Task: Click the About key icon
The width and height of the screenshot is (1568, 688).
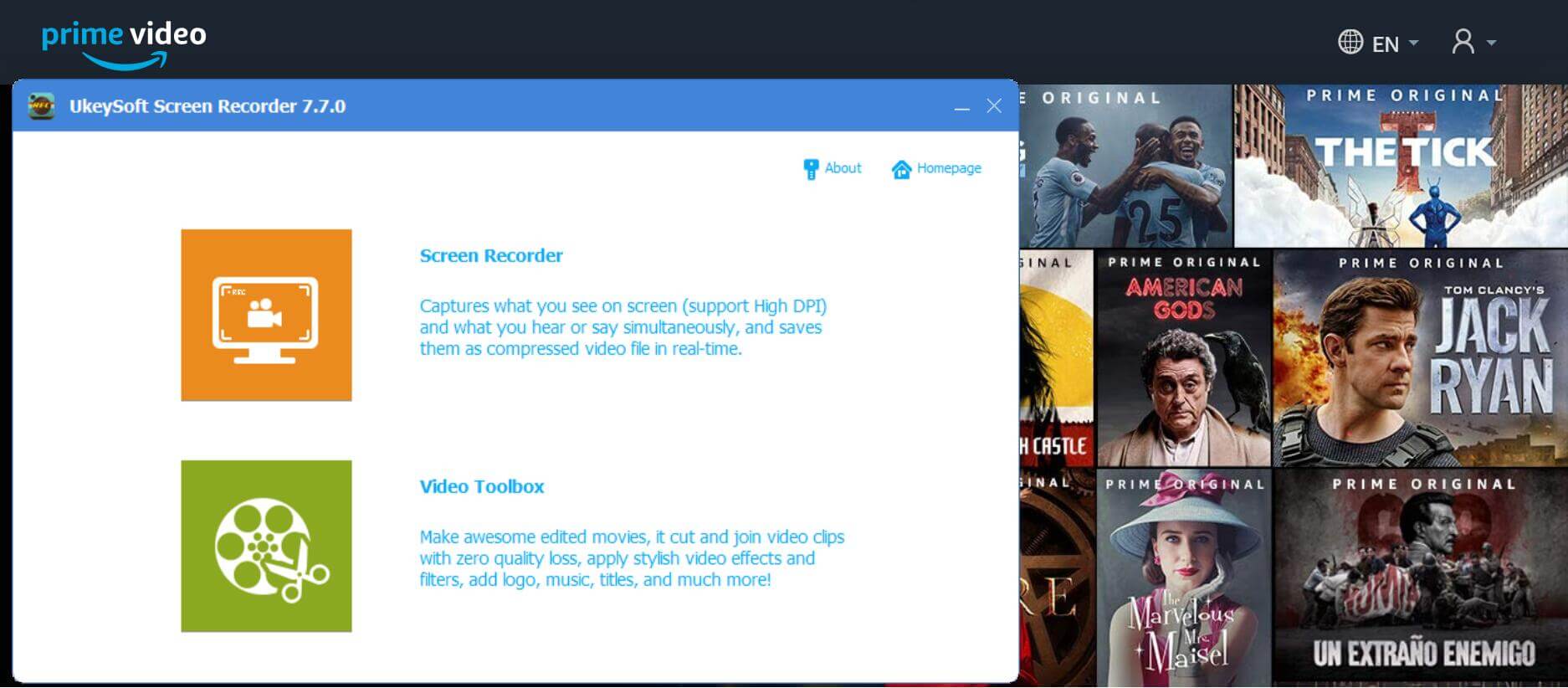Action: [811, 169]
